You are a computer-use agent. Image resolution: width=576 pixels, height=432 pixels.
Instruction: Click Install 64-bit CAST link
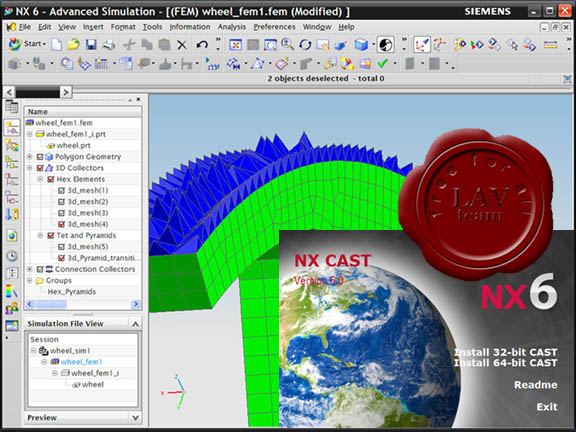click(505, 363)
